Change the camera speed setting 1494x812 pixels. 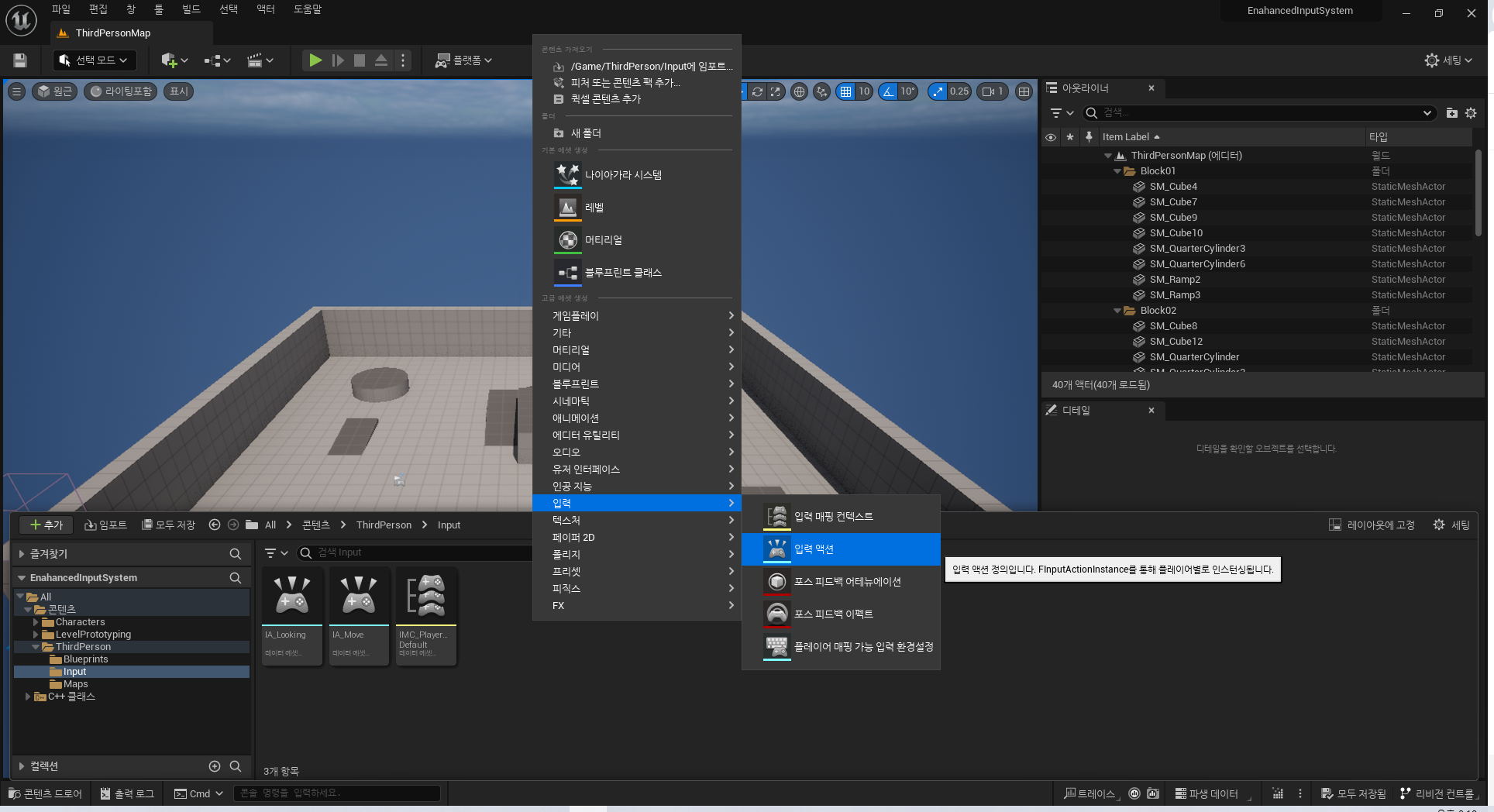[x=993, y=91]
